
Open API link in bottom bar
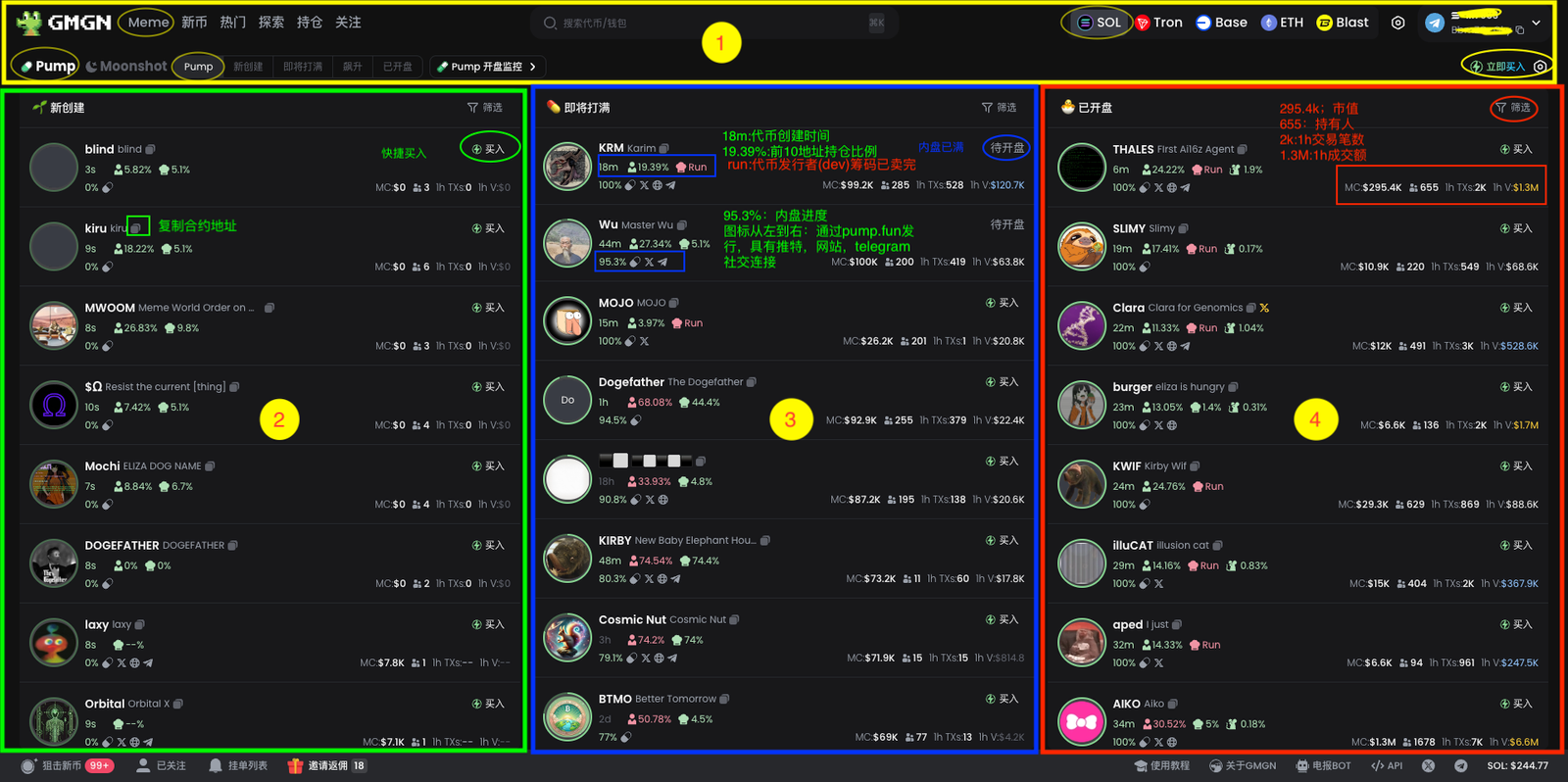coord(1387,765)
